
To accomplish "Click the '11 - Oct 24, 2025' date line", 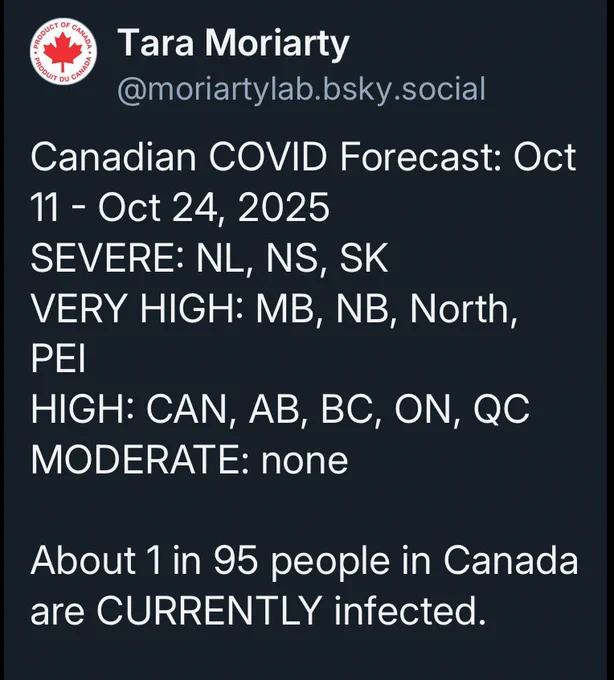I will tap(180, 207).
